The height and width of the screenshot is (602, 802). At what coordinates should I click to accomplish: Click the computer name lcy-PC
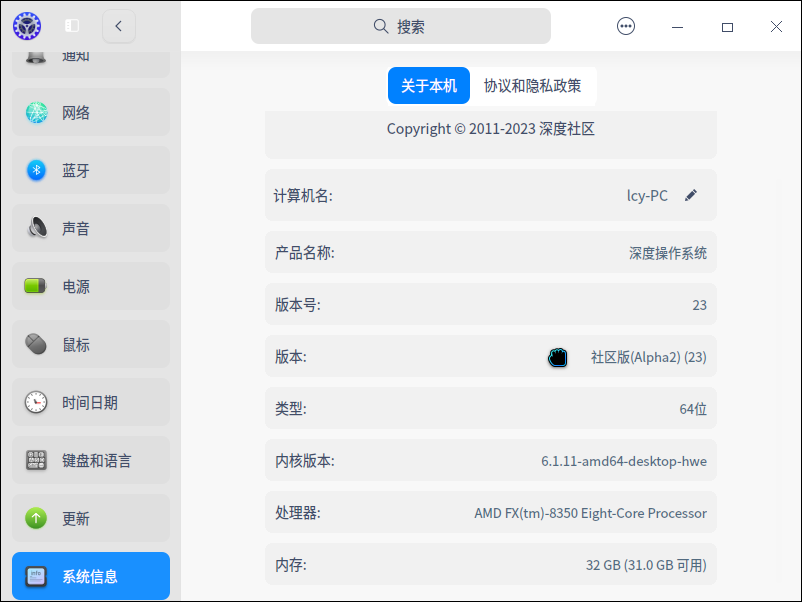[647, 195]
